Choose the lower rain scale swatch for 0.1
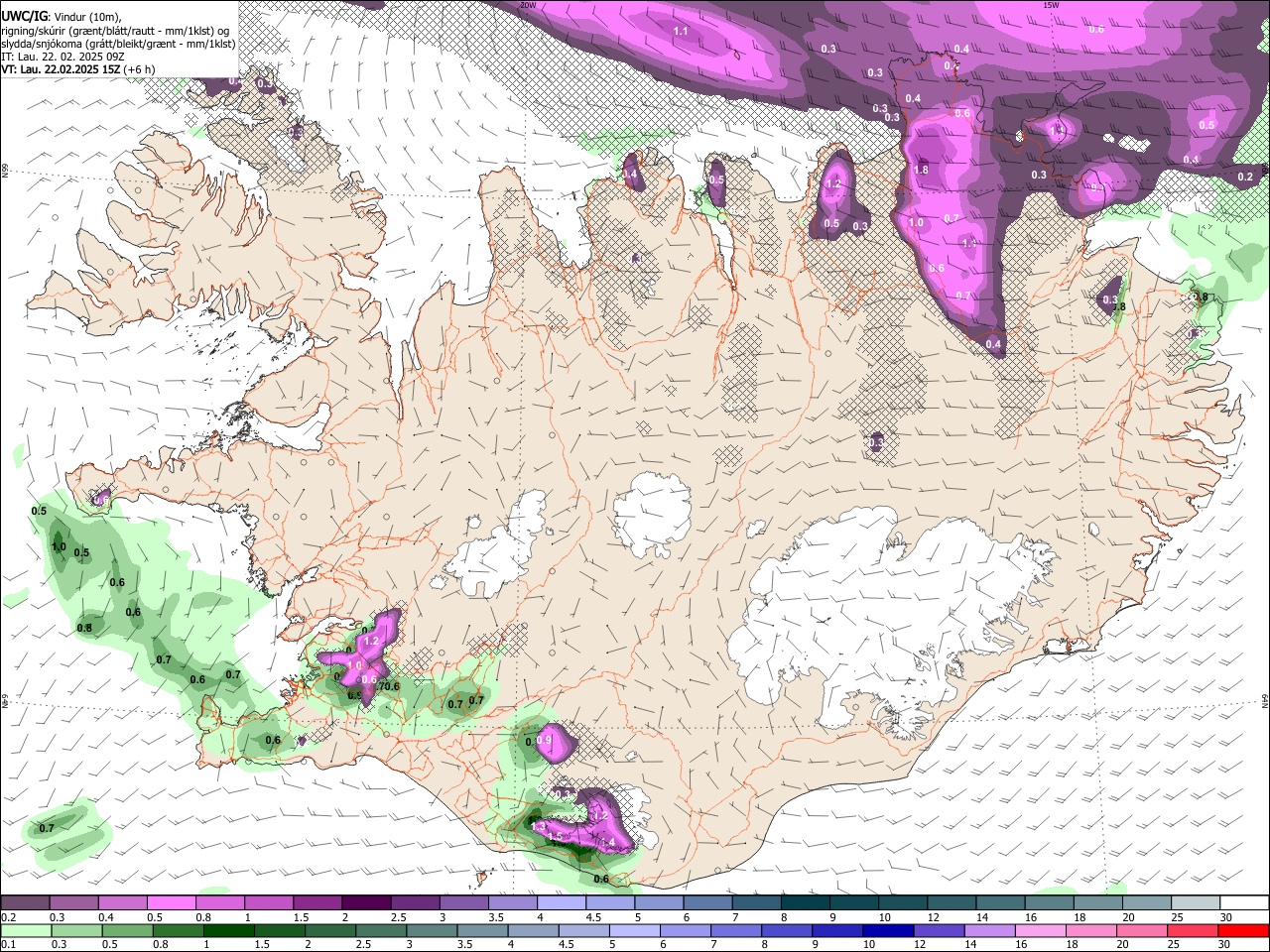 point(25,930)
